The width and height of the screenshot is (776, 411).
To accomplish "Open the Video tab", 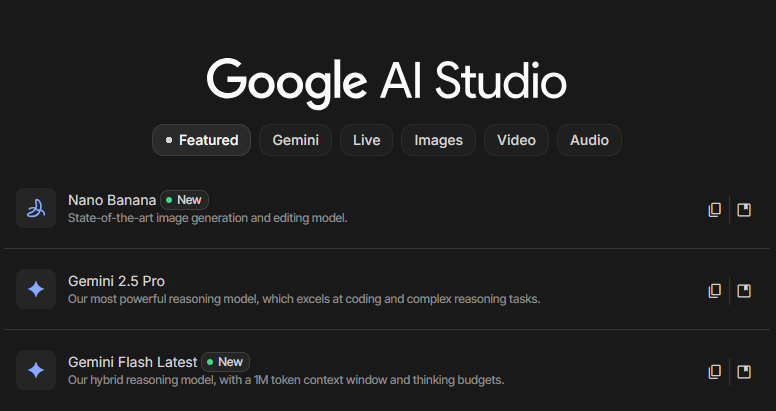I will 516,140.
